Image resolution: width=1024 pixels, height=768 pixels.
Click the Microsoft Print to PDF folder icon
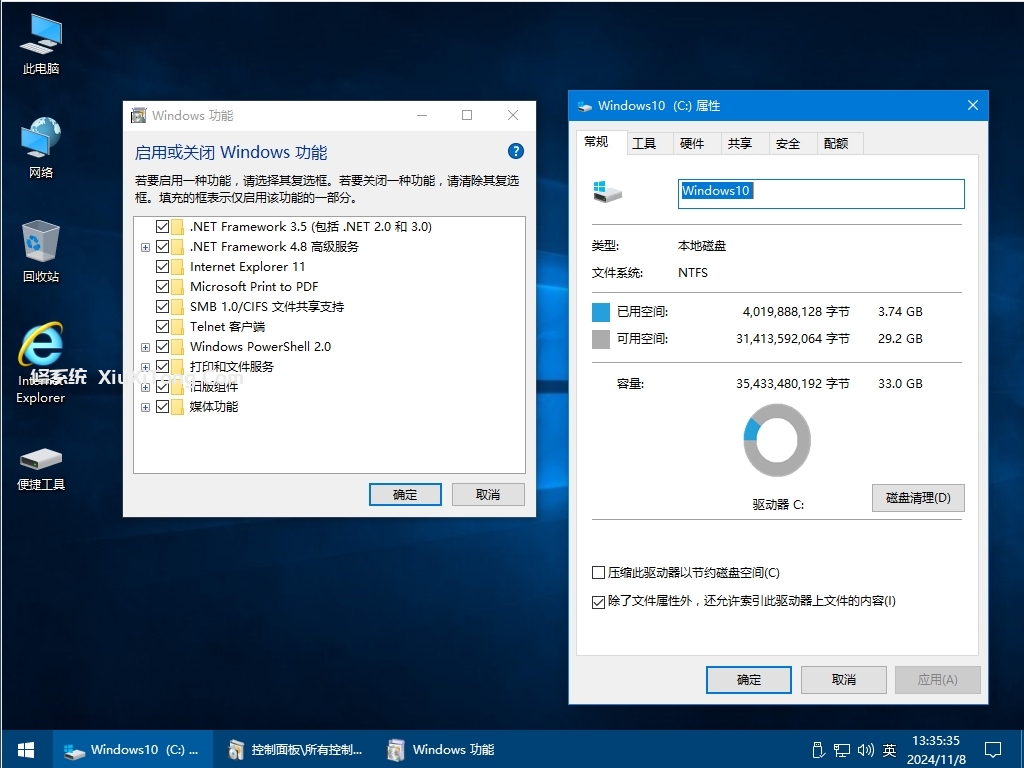coord(177,287)
